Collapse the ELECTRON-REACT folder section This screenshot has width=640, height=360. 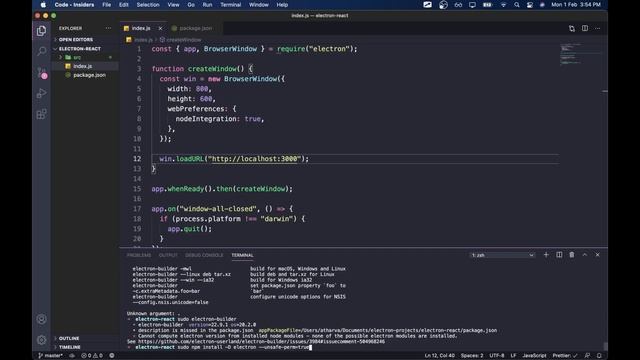[x=79, y=49]
